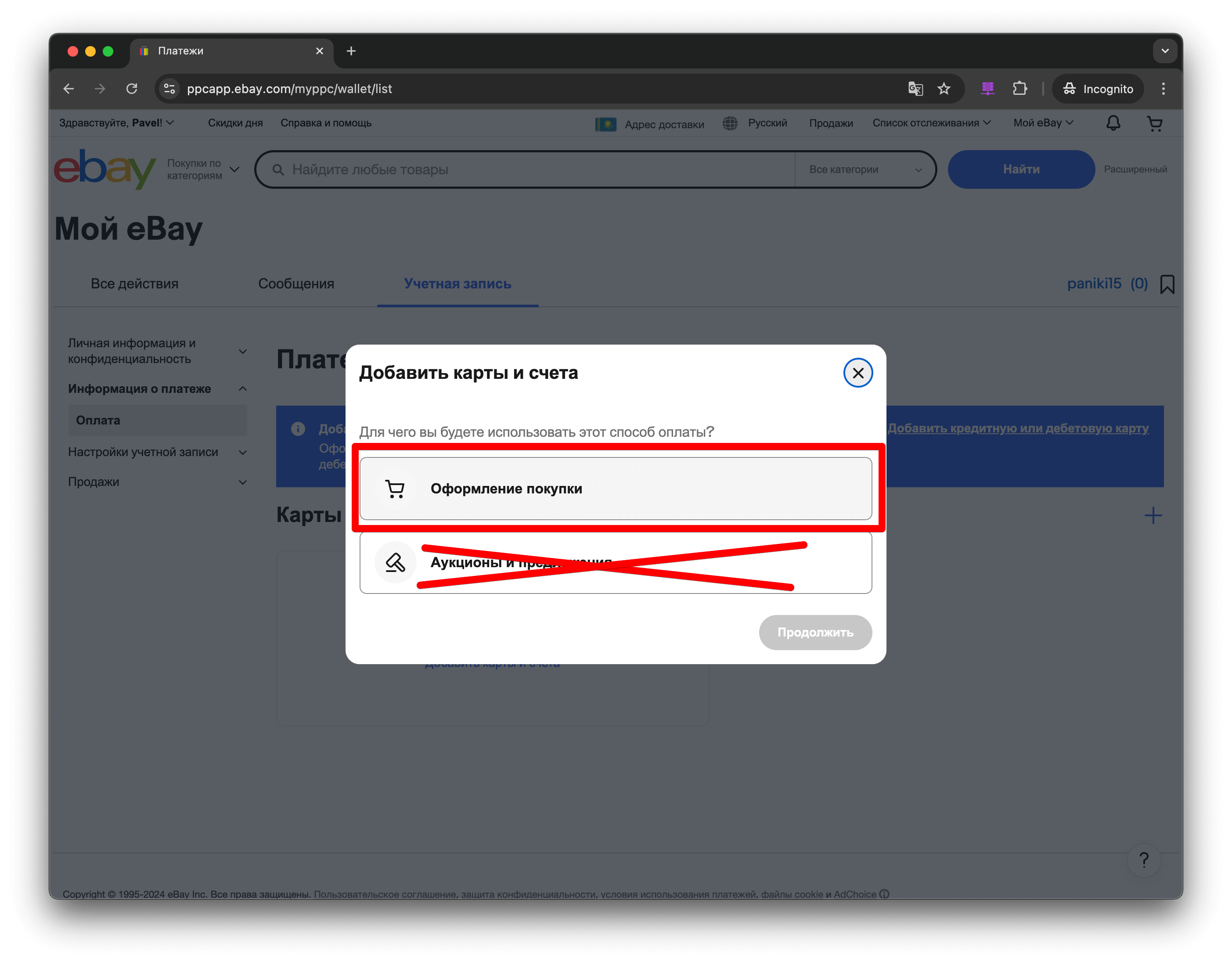Open Расширенный search link
Viewport: 1232px width, 964px height.
pos(1135,169)
